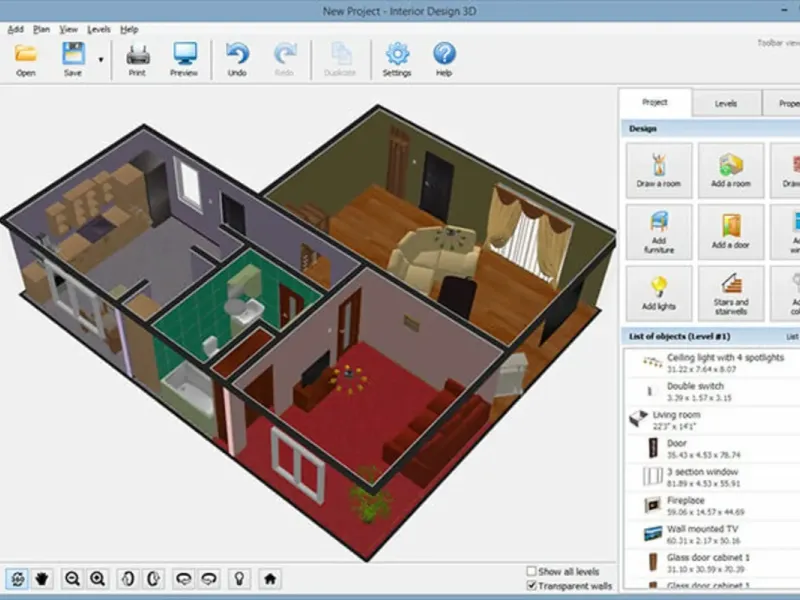Undo the last action
This screenshot has width=800, height=600.
[237, 60]
